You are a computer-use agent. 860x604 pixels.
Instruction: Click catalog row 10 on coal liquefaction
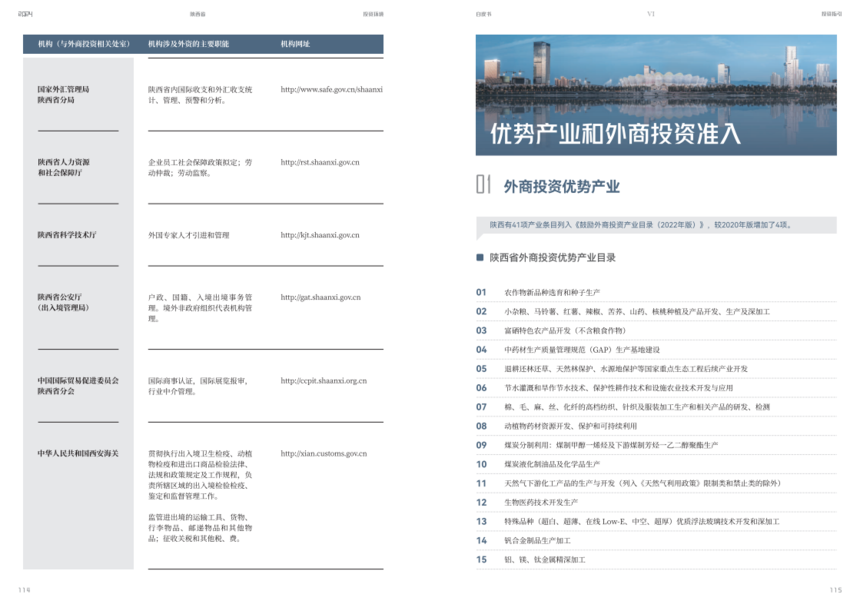click(656, 464)
